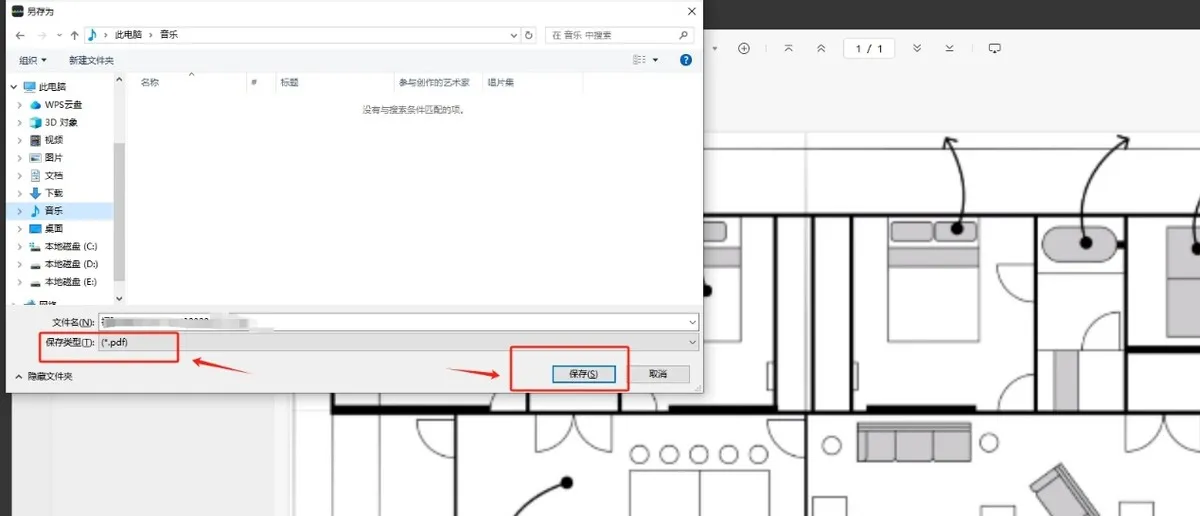Expand the 3D 对象 node
1200x516 pixels.
click(x=19, y=122)
